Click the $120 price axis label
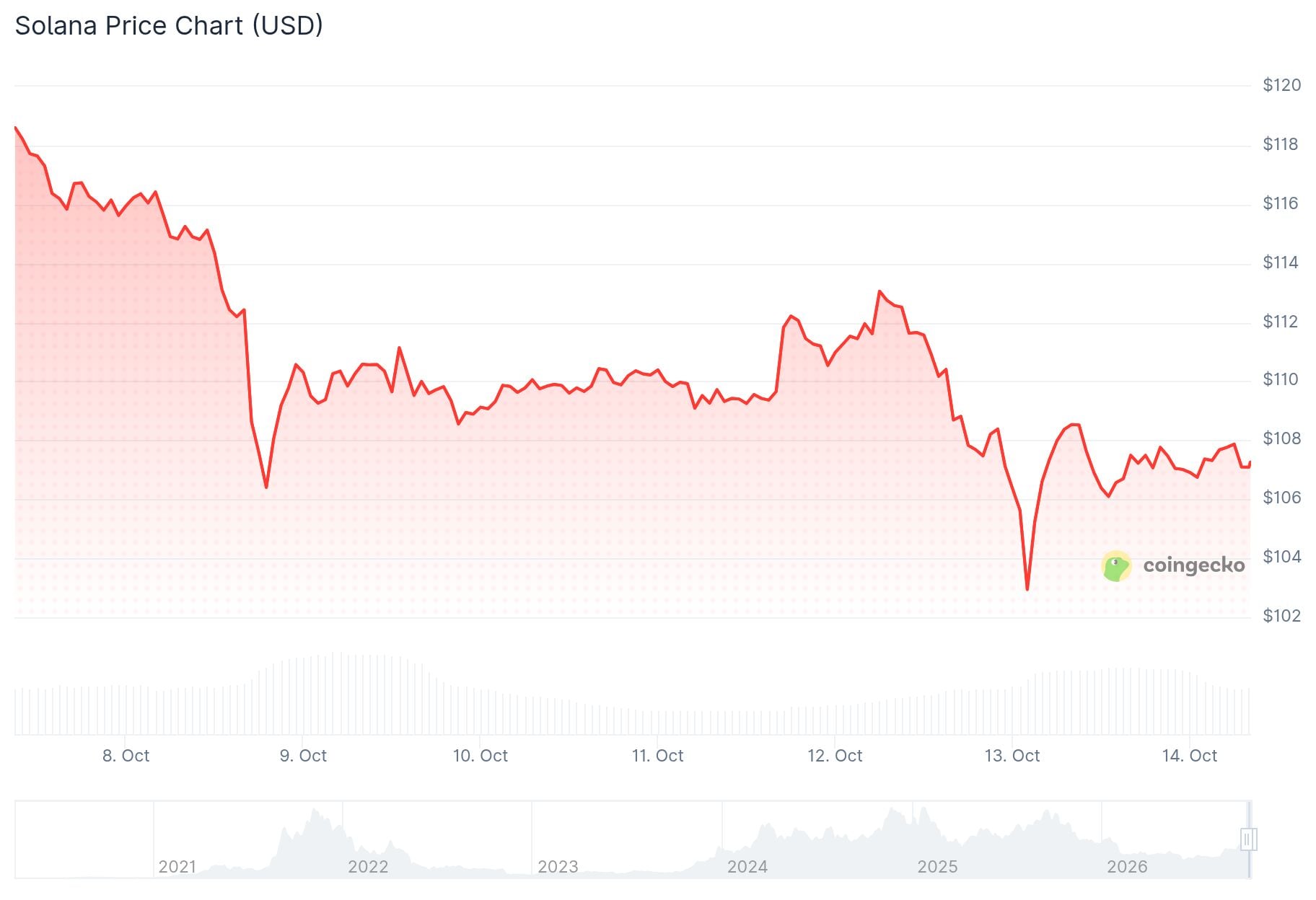The height and width of the screenshot is (900, 1316). tap(1281, 85)
